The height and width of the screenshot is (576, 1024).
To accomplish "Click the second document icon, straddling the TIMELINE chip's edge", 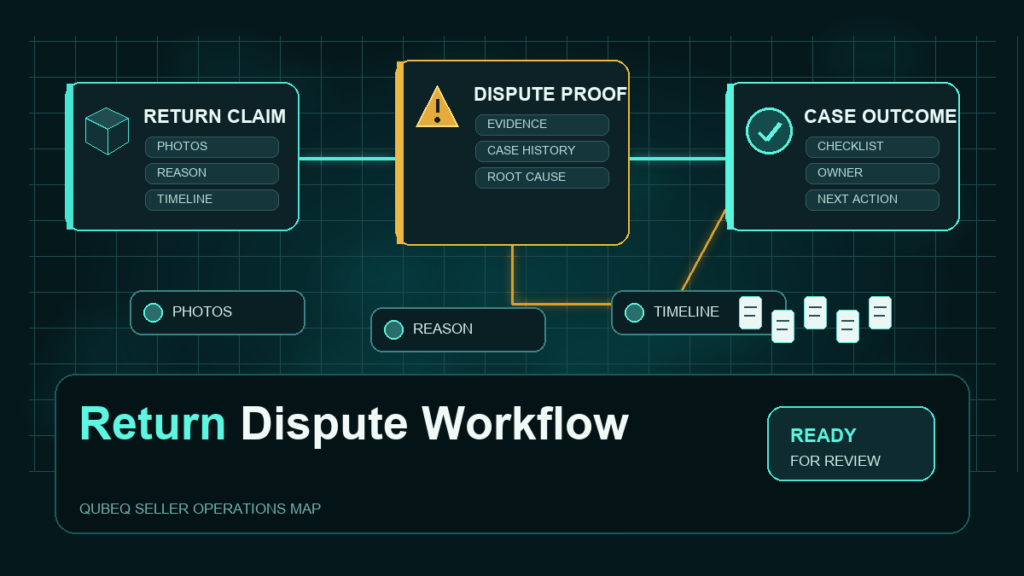I will (x=782, y=326).
